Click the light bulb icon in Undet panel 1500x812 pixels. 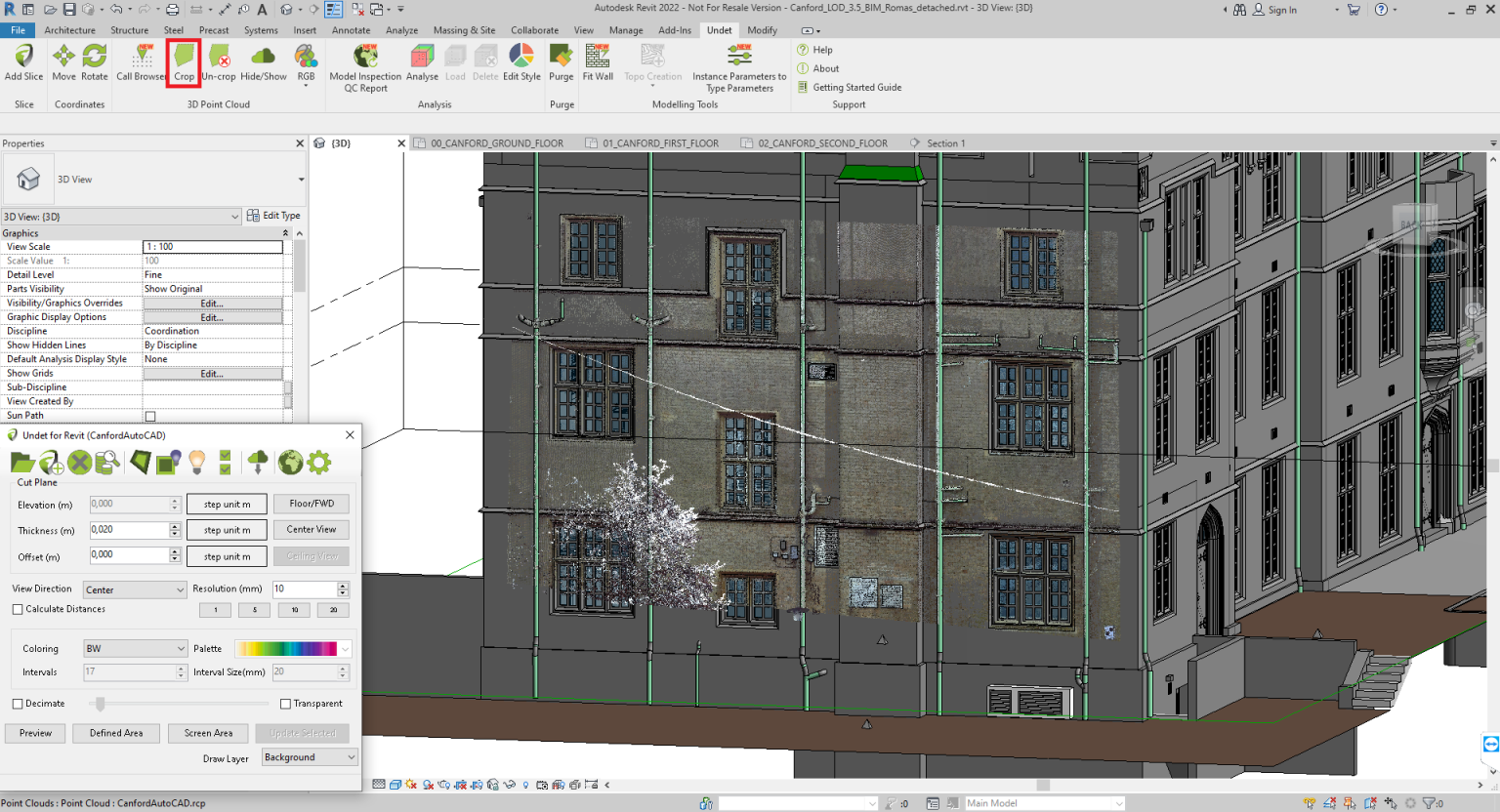click(x=197, y=463)
